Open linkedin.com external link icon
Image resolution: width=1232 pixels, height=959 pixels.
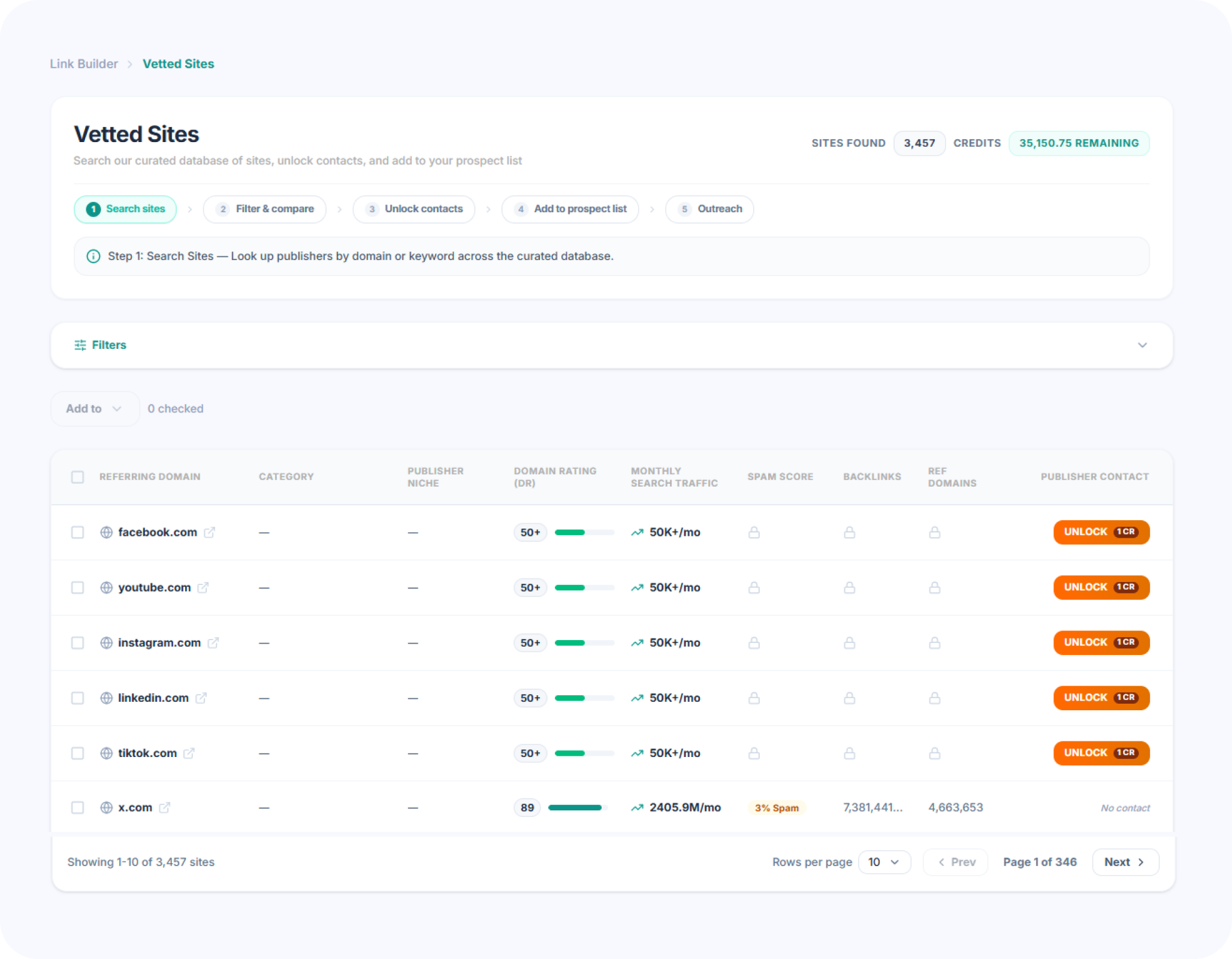point(201,698)
